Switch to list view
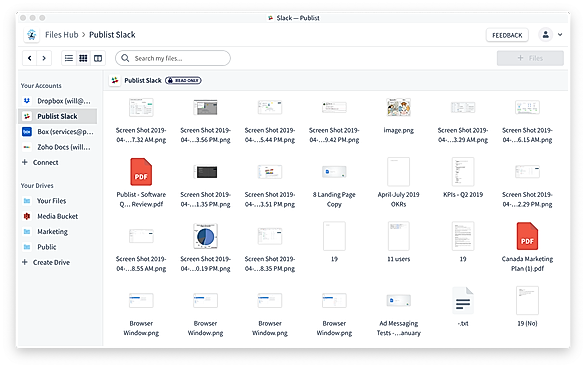Image resolution: width=586 pixels, height=368 pixels. [x=69, y=58]
